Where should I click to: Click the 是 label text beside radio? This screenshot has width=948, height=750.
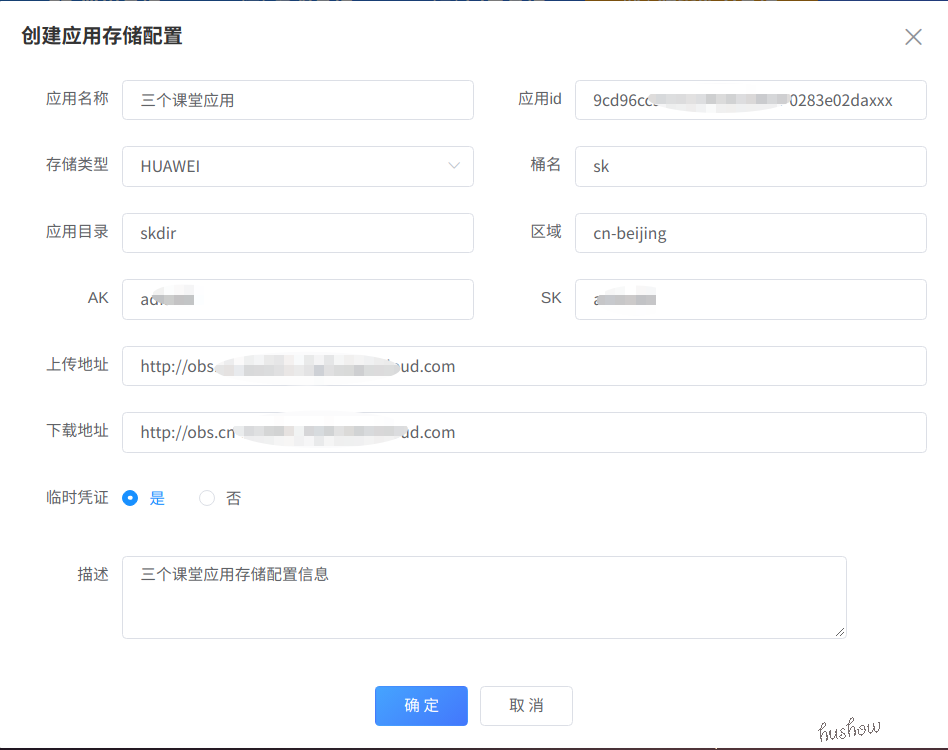click(x=157, y=498)
